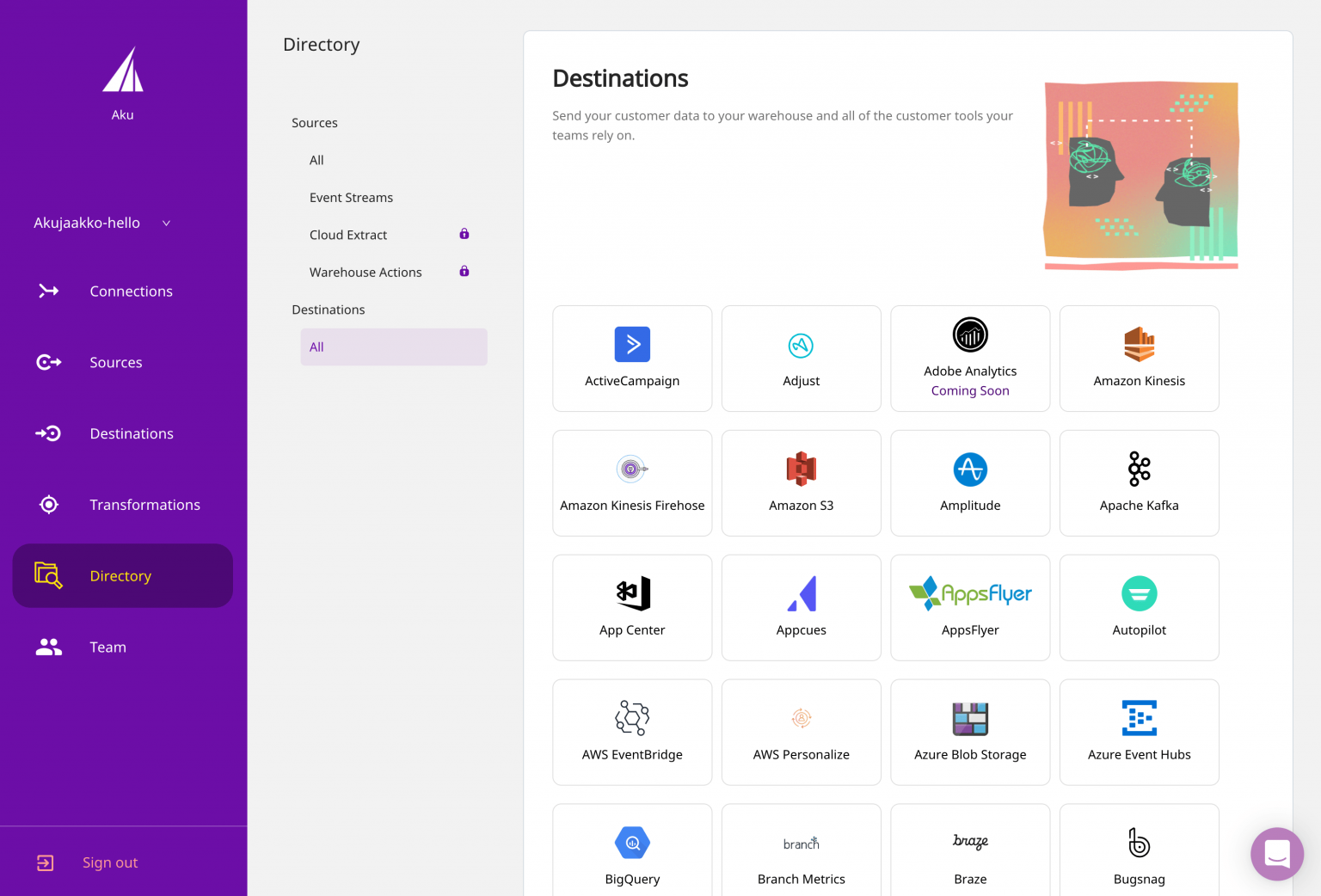The image size is (1321, 896).
Task: Select the Azure Event Hubs destination
Action: point(1139,732)
